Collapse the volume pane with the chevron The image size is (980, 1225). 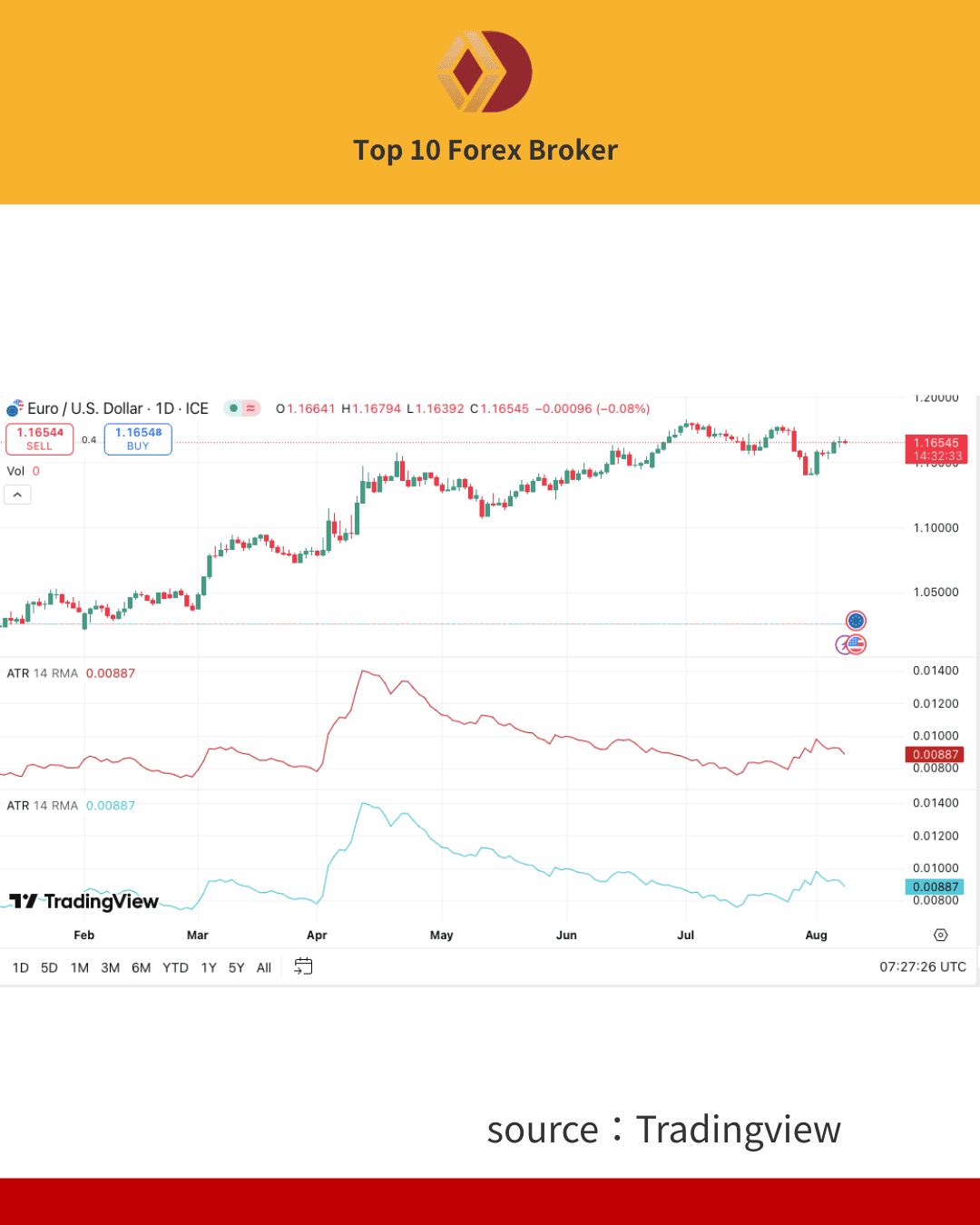tap(17, 494)
